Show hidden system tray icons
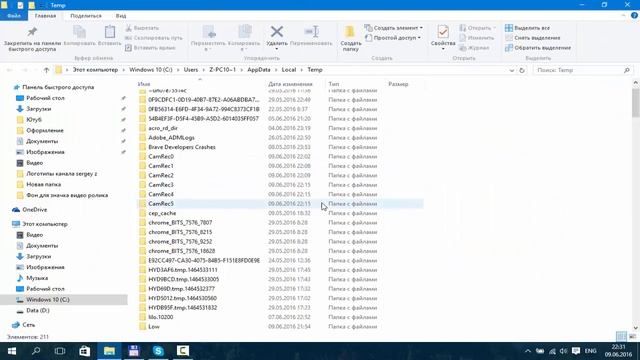The image size is (640, 360). 528,351
